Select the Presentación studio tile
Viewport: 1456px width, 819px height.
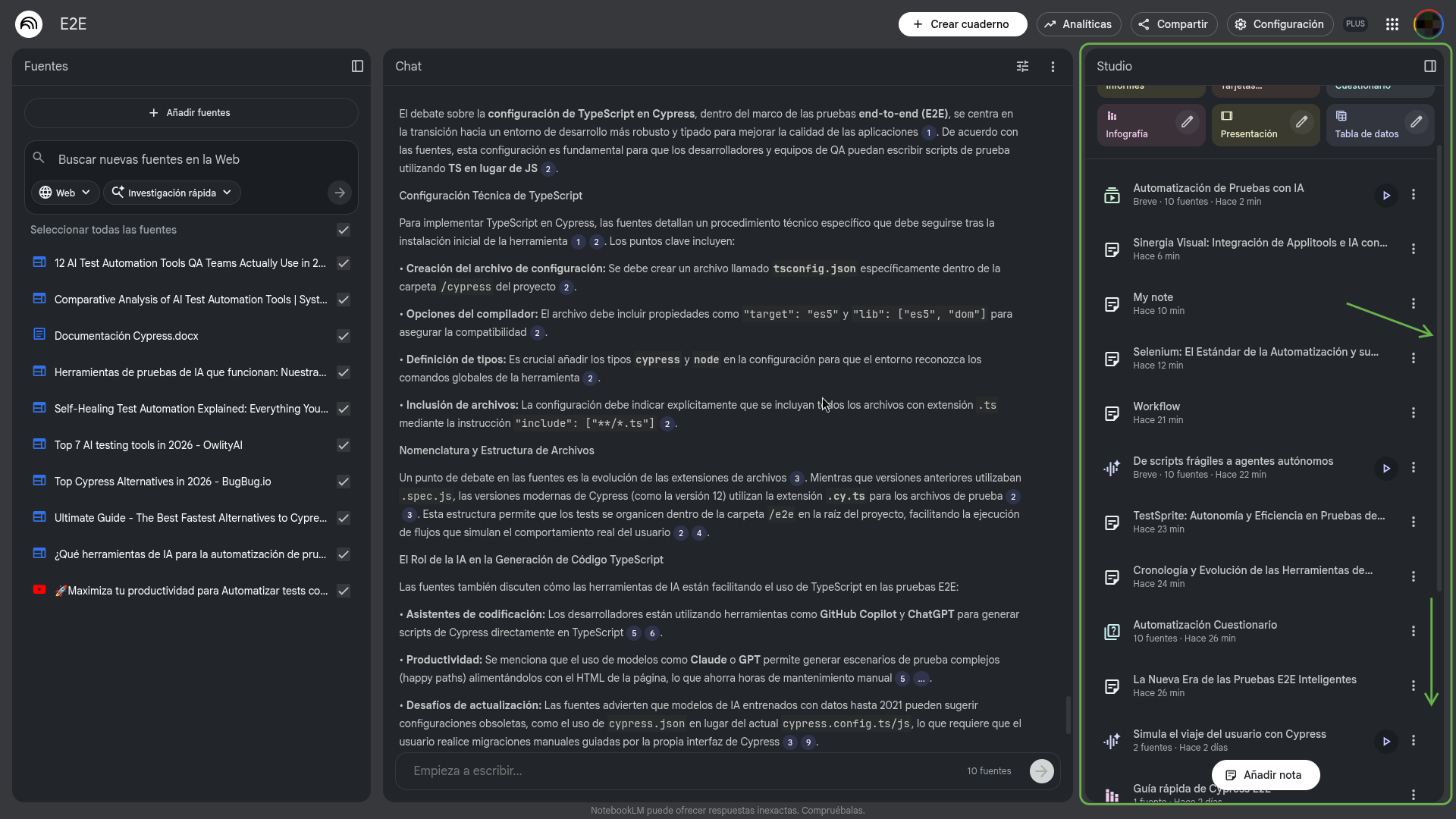tap(1265, 125)
